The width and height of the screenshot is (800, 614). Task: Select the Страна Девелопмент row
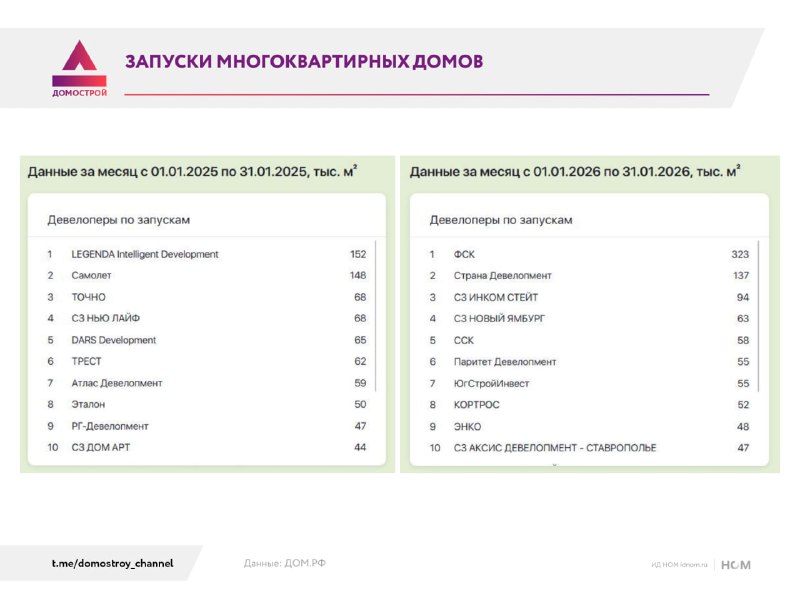pos(589,276)
